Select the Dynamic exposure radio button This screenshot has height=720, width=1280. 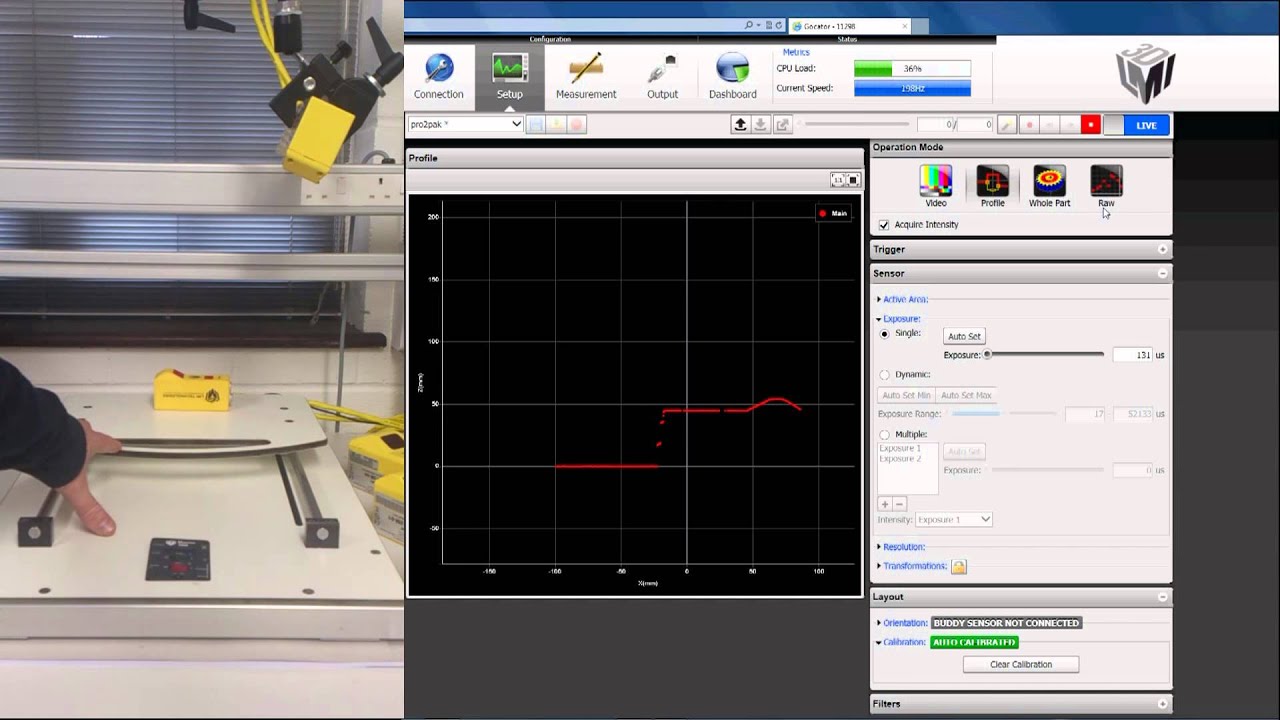tap(884, 375)
